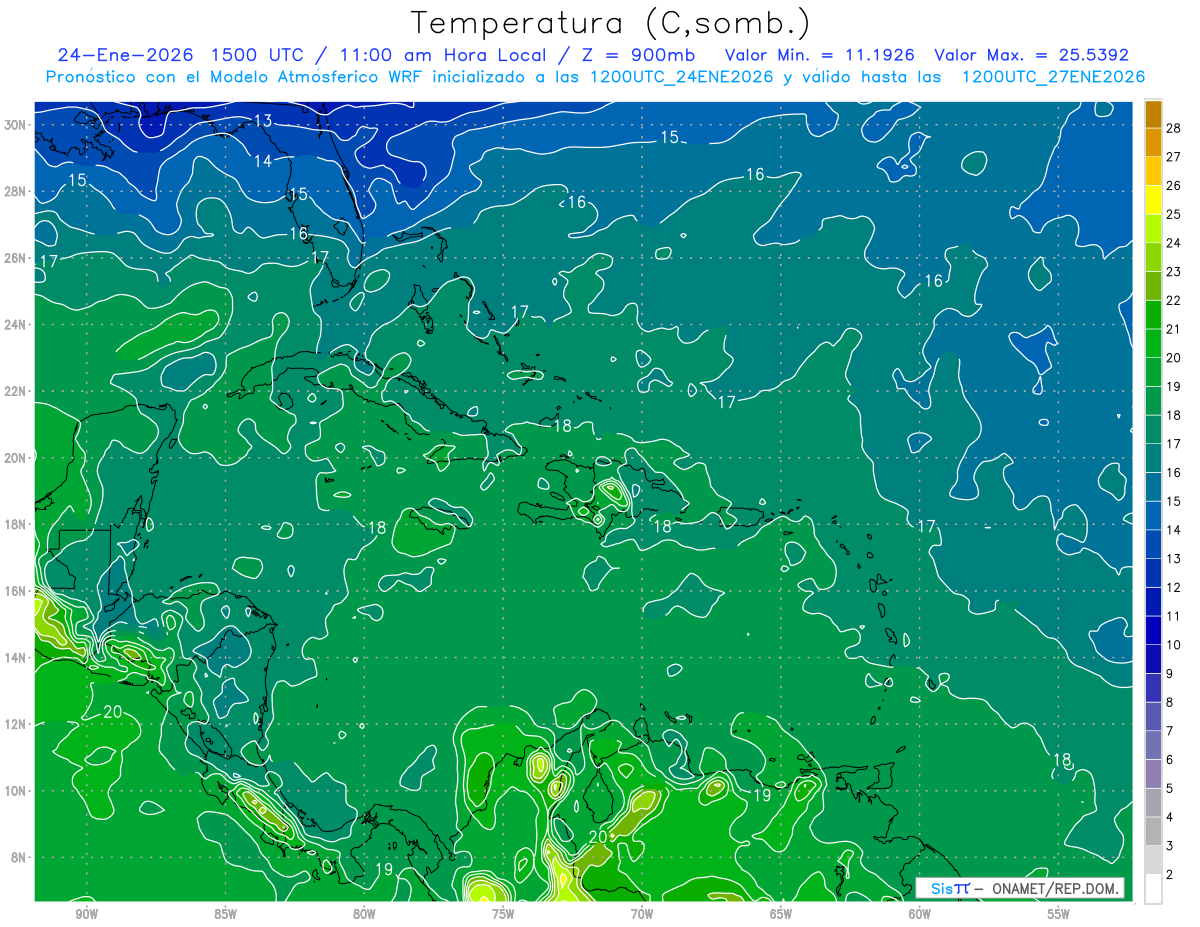This screenshot has height=927, width=1200.
Task: Click the '14N' latitude label
Action: pyautogui.click(x=15, y=657)
